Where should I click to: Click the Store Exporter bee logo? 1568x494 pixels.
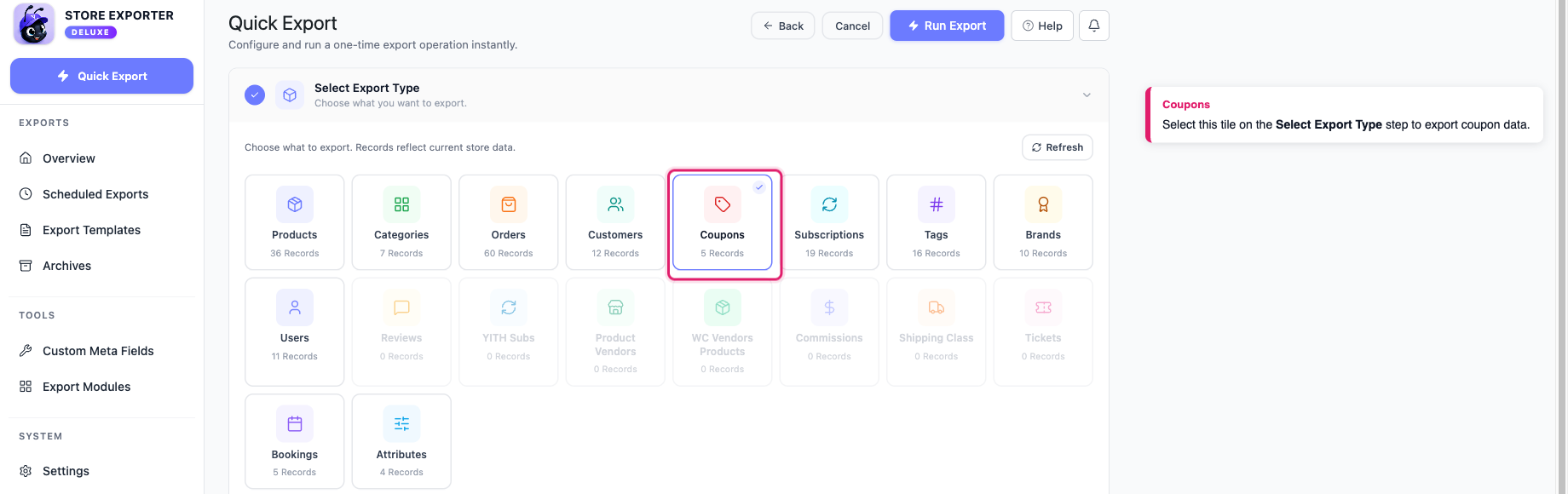tap(34, 24)
